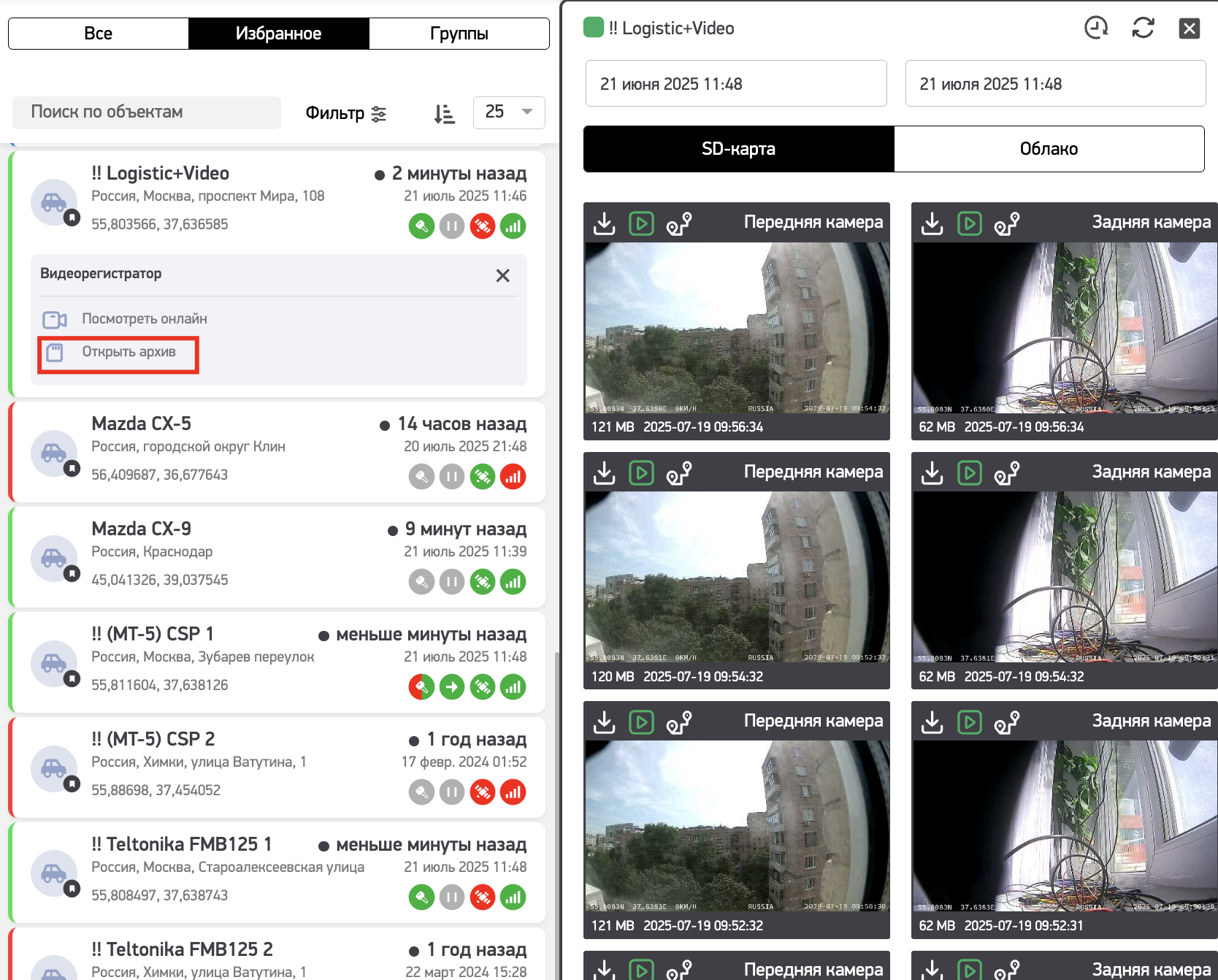Download front camera video 09:56:34
Screen dimensions: 1218x980
tap(605, 223)
